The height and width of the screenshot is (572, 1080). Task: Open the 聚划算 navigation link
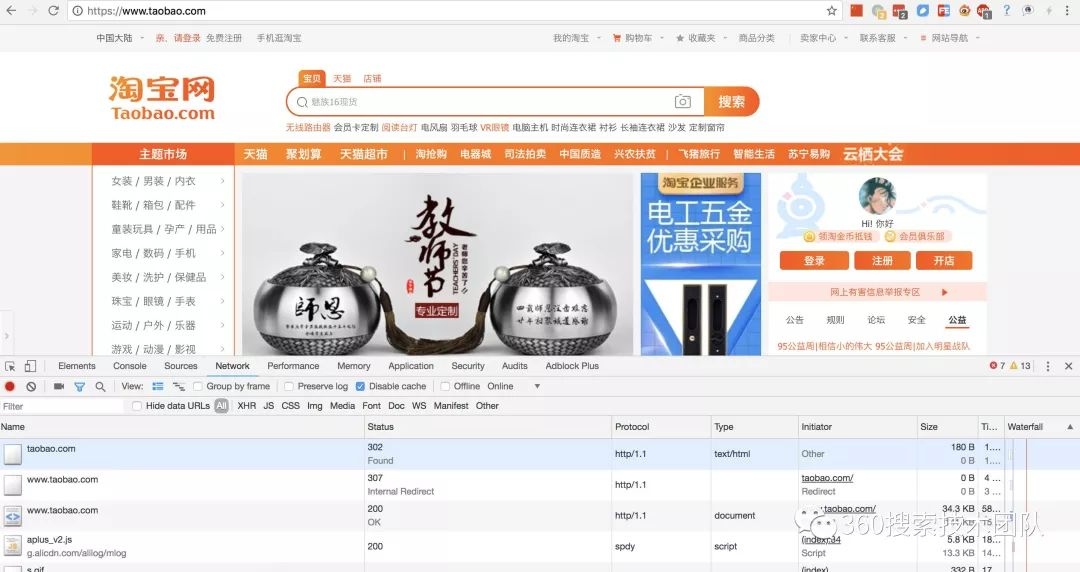(x=304, y=154)
